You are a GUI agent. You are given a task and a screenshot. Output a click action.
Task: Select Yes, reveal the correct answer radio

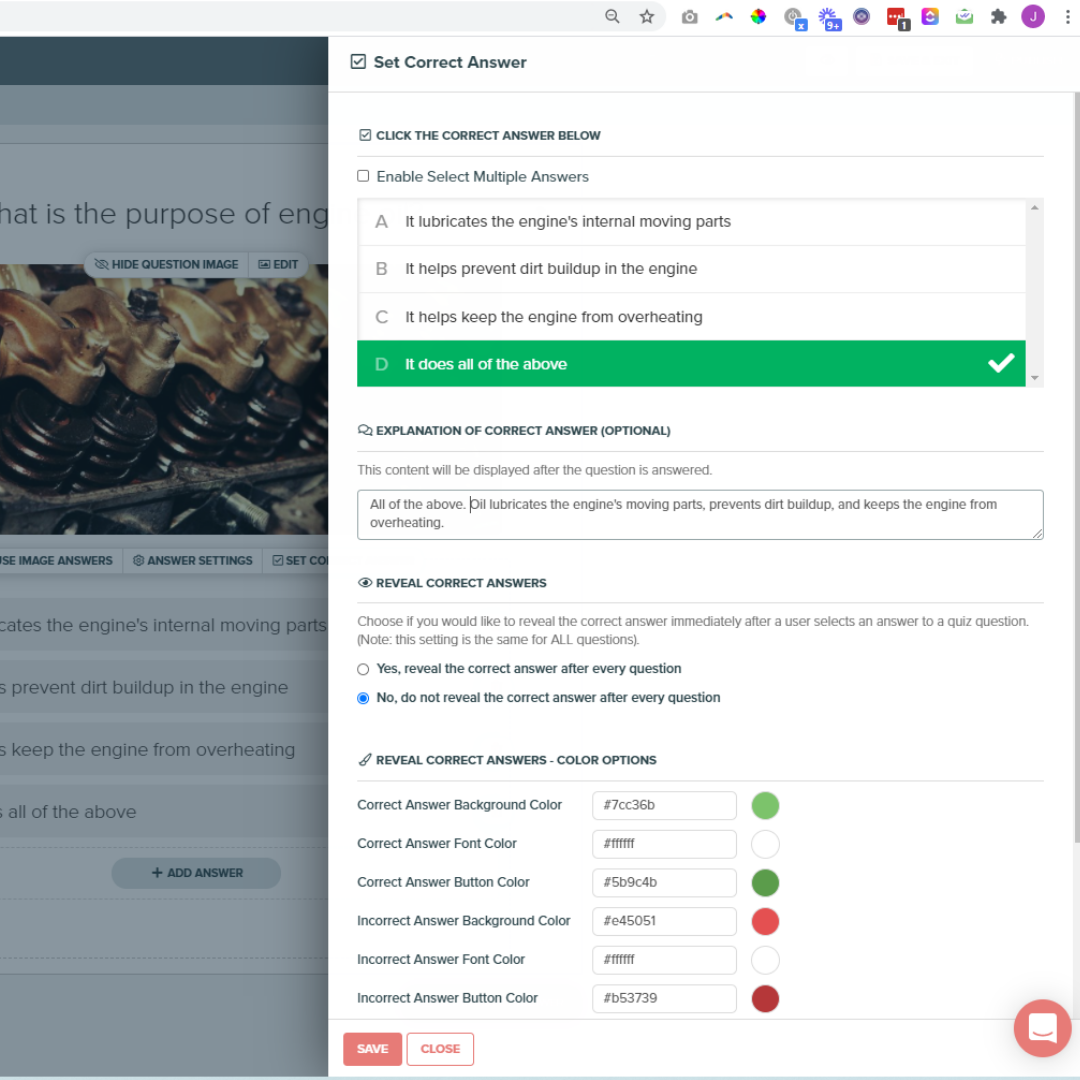[x=363, y=669]
